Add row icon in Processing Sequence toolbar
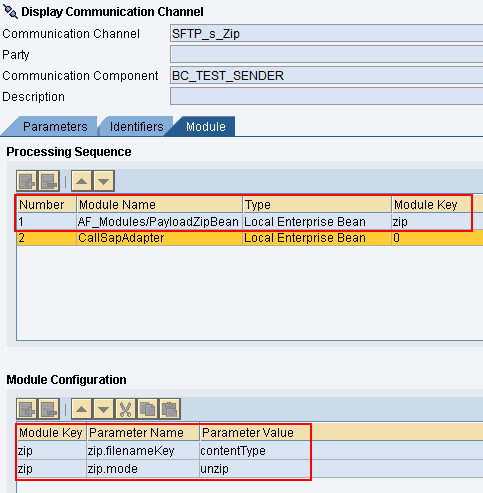483x493 pixels. pos(27,181)
